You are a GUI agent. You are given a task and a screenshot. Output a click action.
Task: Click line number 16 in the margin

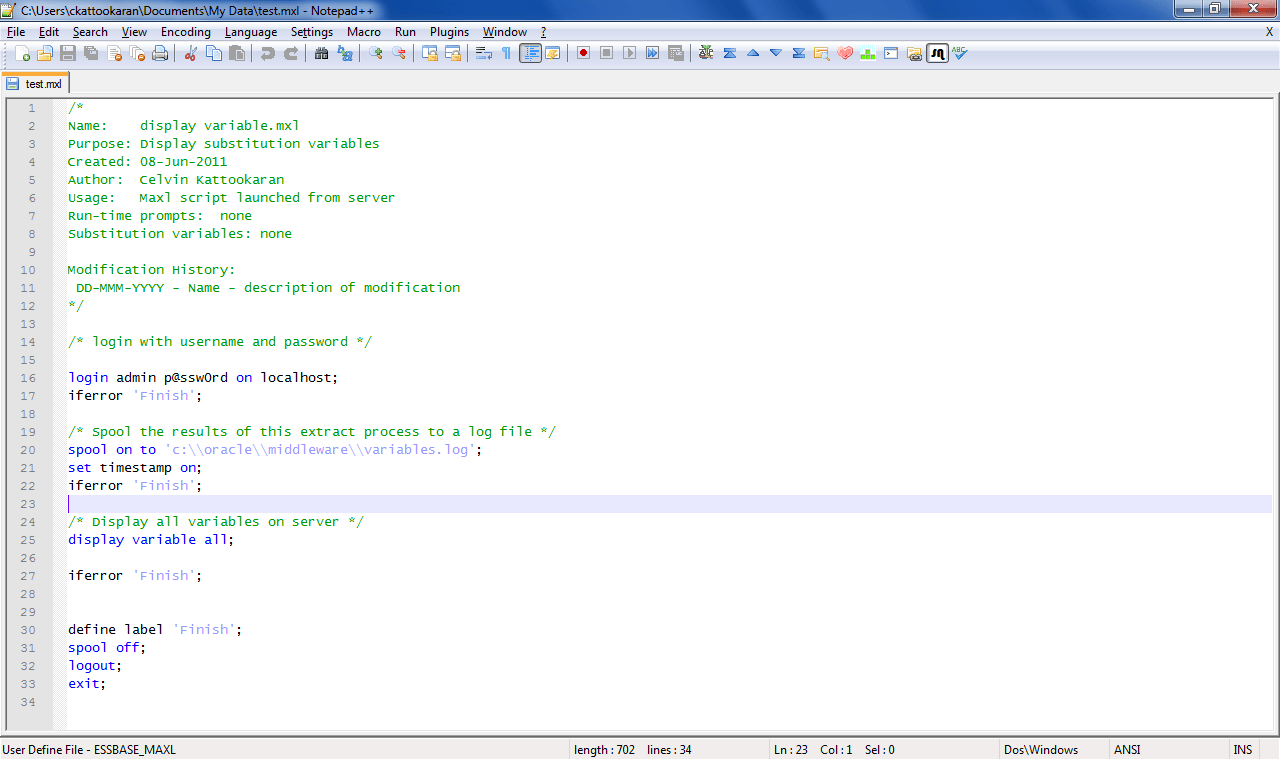coord(28,378)
